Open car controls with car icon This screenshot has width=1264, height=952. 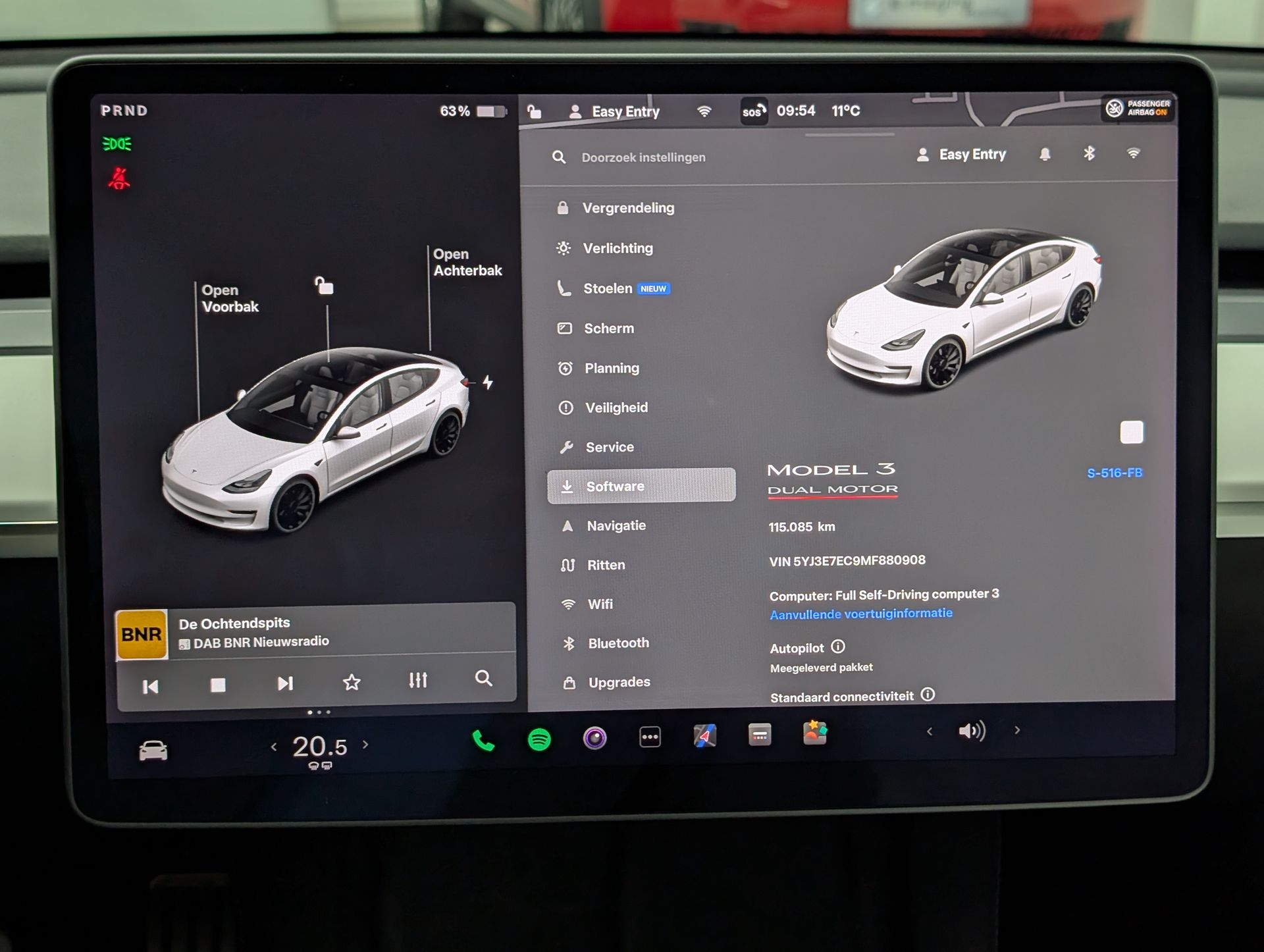tap(153, 751)
